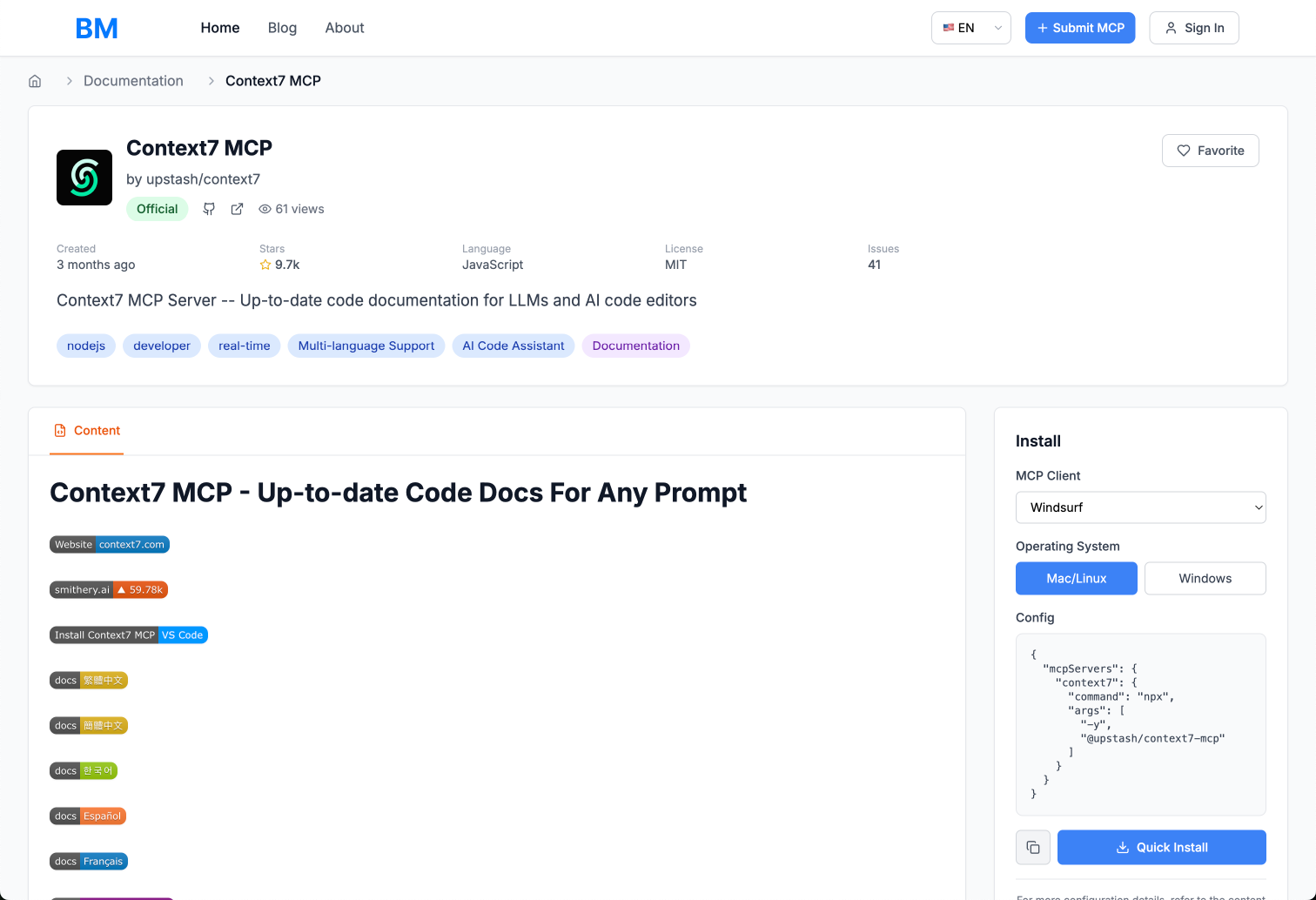Click the Sign In button
The image size is (1316, 900).
pos(1194,28)
